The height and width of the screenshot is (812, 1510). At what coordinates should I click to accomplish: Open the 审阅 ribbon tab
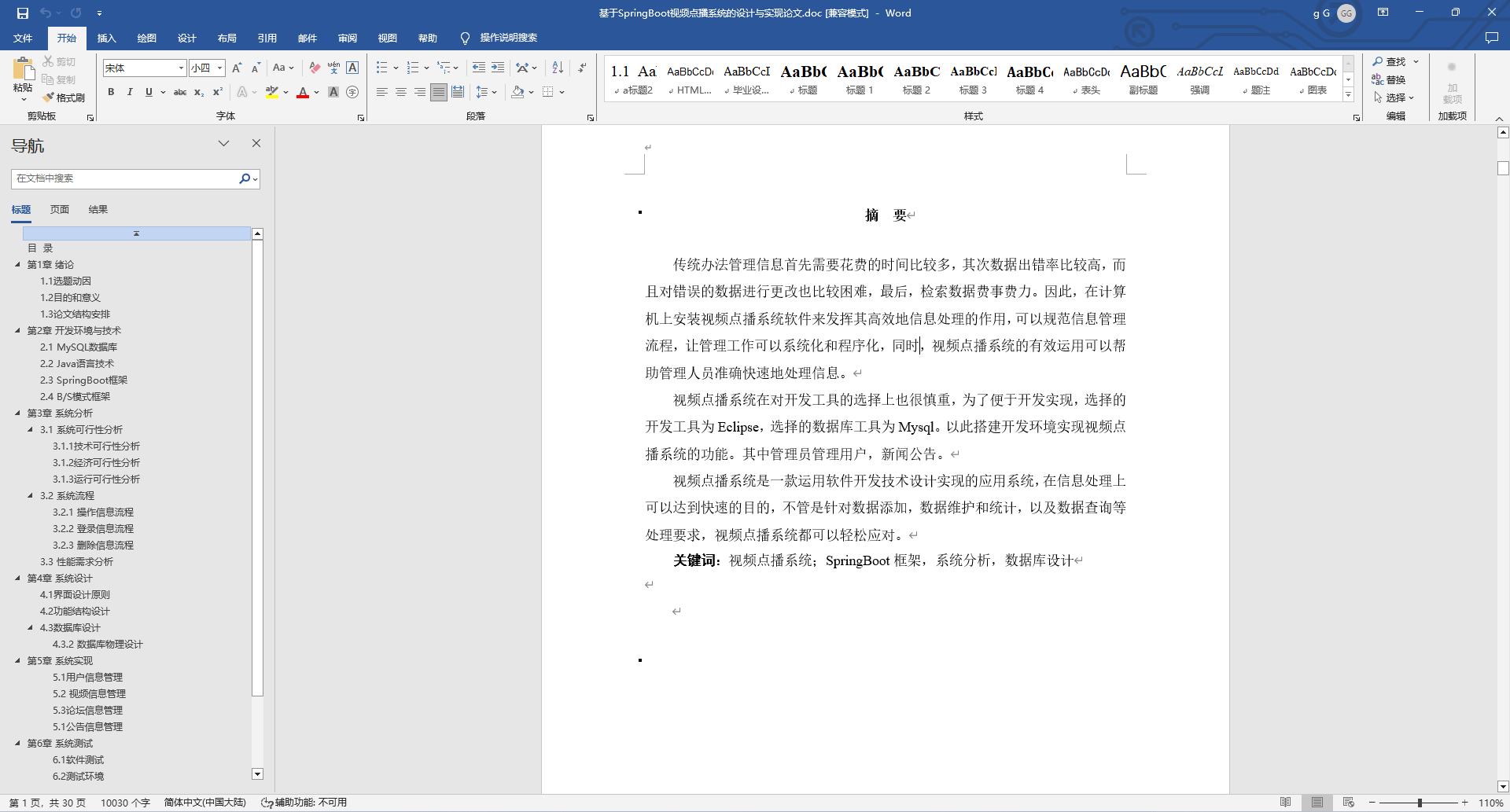pos(348,38)
